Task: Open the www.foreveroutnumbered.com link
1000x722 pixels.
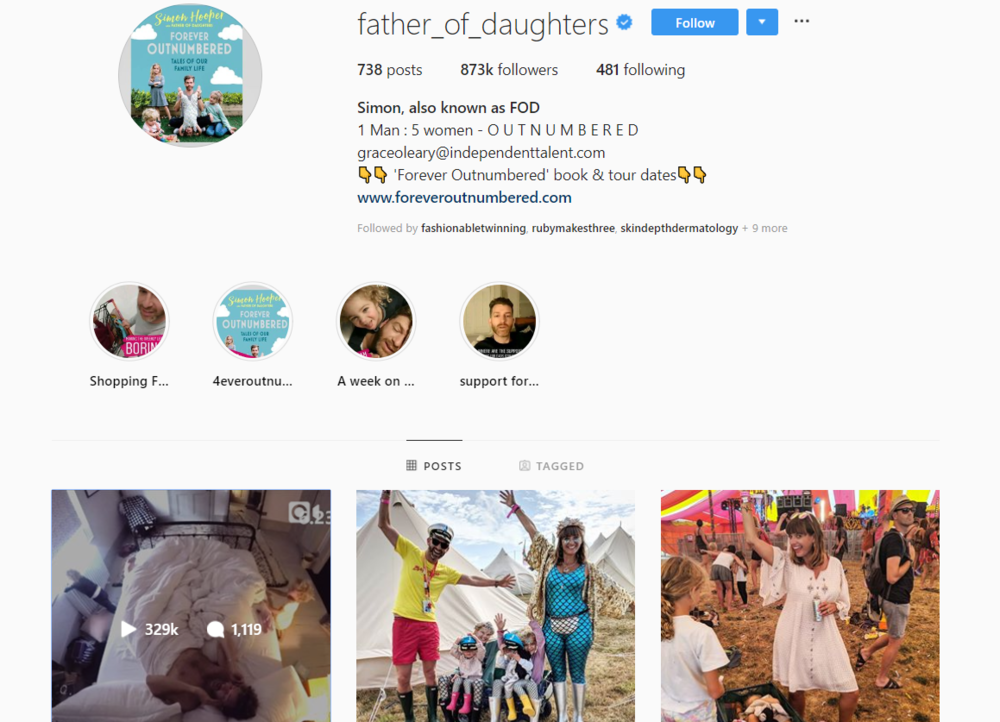Action: click(x=464, y=198)
